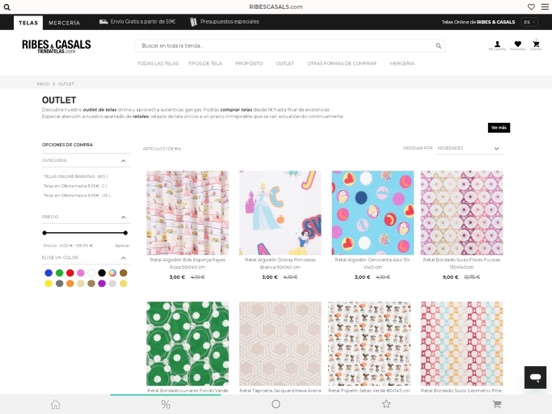The height and width of the screenshot is (414, 552).
Task: Click the Ribes & Casals logo
Action: click(56, 46)
